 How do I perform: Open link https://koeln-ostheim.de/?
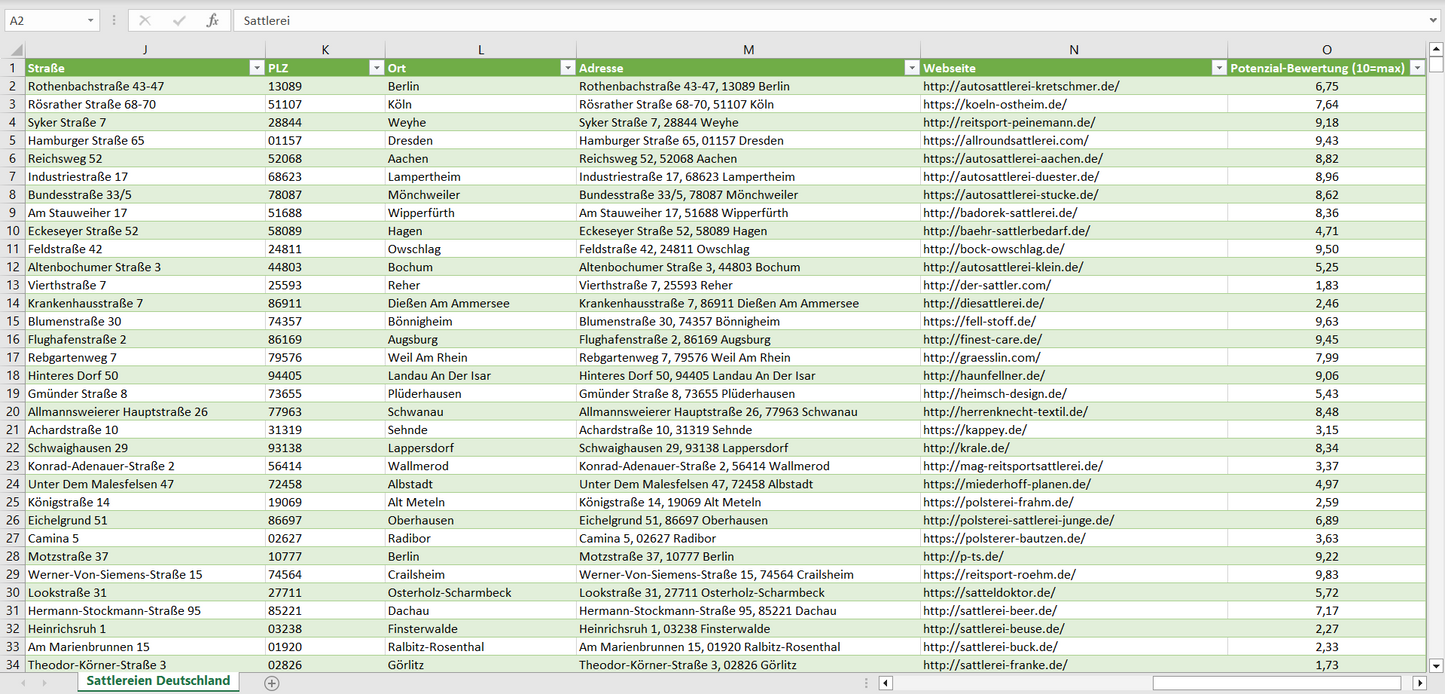coord(995,104)
